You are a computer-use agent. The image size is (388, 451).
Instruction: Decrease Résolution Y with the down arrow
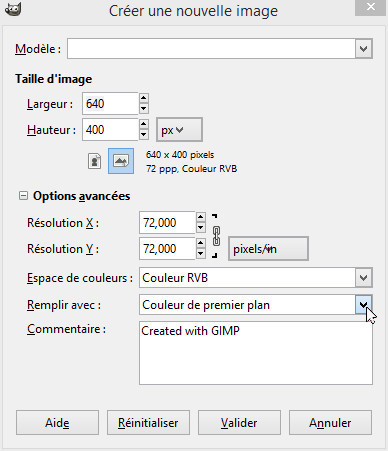(x=200, y=254)
